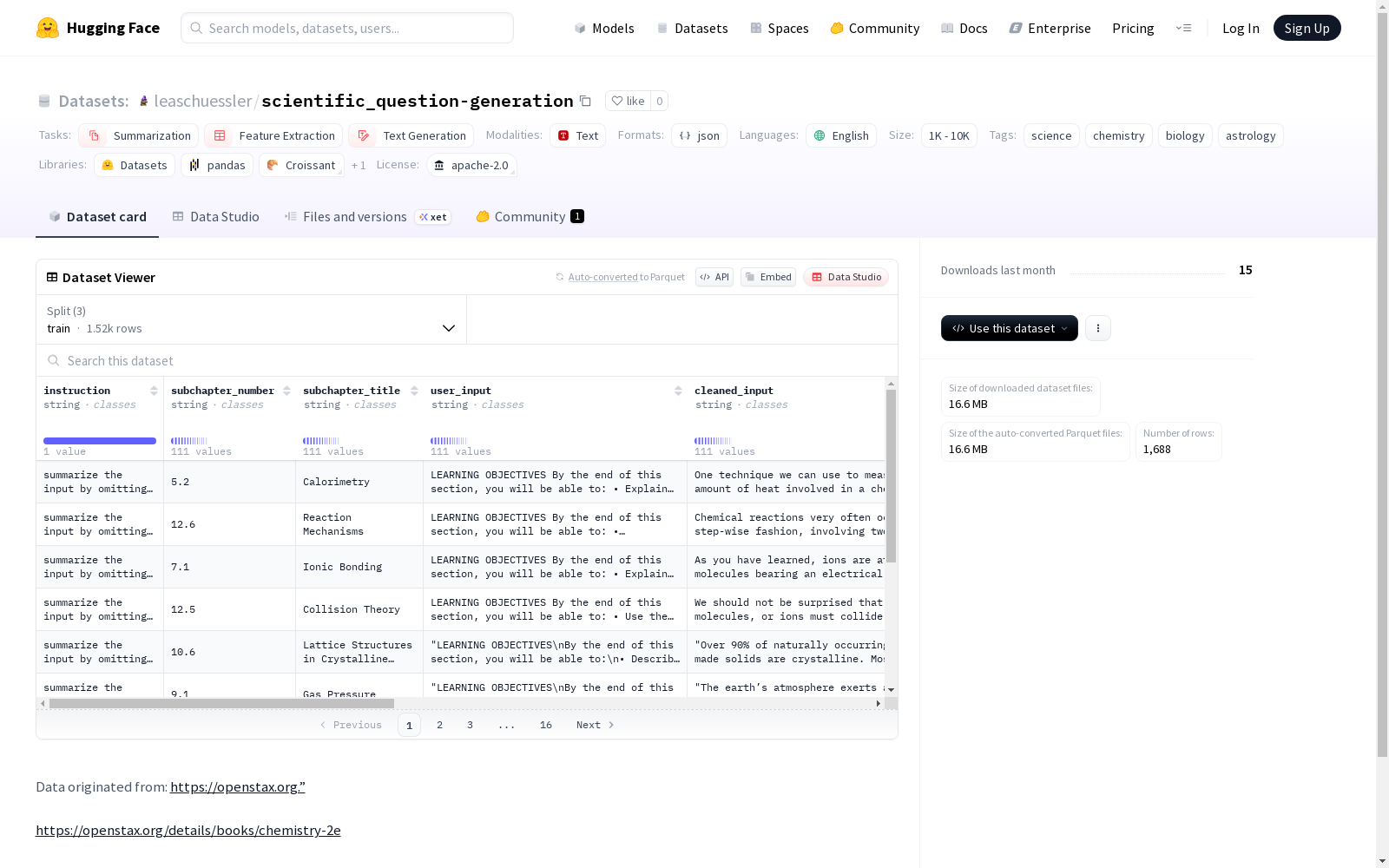The image size is (1389, 868).
Task: Copy dataset name with the copy icon
Action: [x=585, y=101]
